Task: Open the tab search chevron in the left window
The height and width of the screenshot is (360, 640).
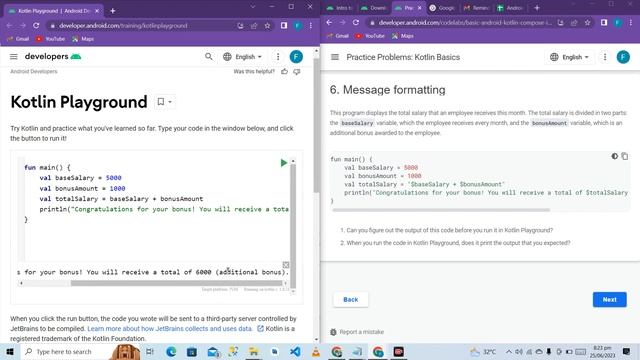Action: click(x=253, y=7)
